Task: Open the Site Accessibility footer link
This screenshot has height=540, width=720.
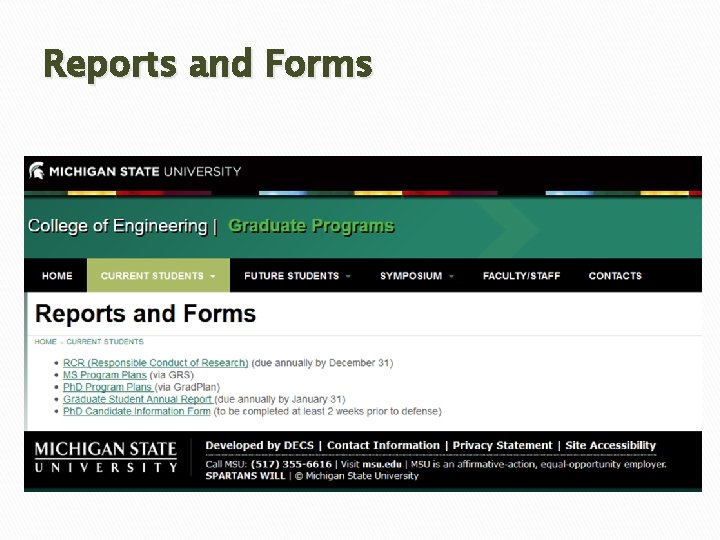Action: pyautogui.click(x=611, y=445)
